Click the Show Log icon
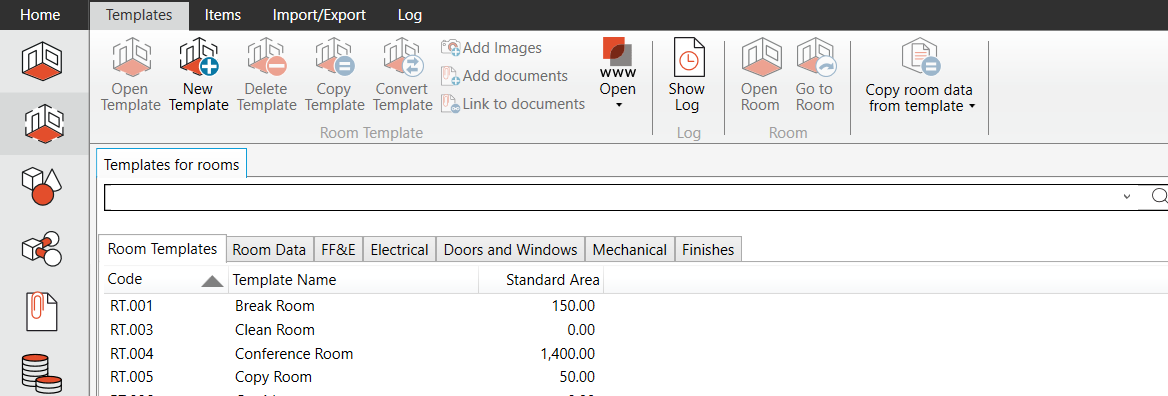 (x=686, y=58)
